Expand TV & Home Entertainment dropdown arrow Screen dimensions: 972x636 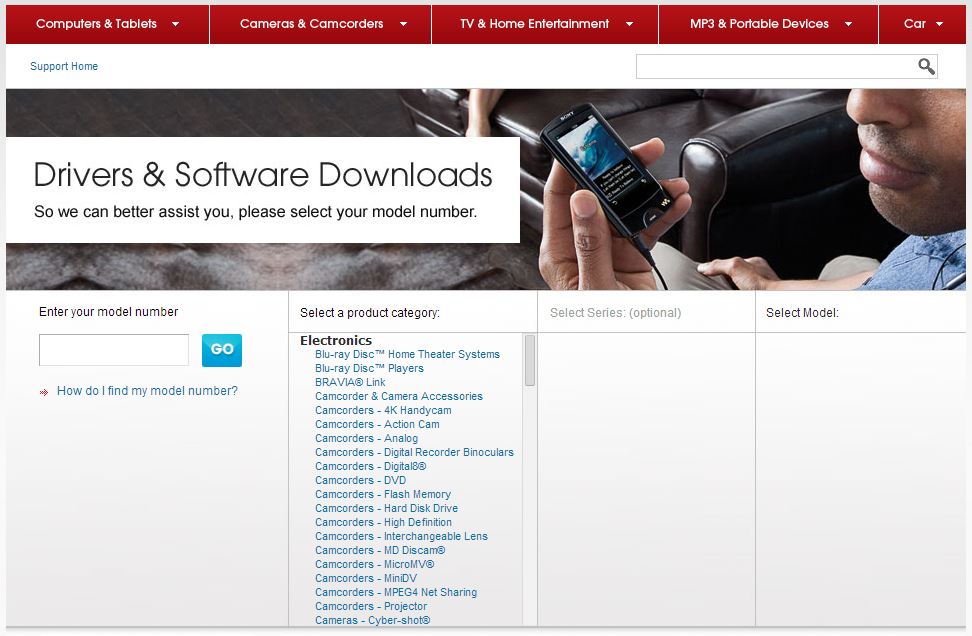[x=629, y=24]
